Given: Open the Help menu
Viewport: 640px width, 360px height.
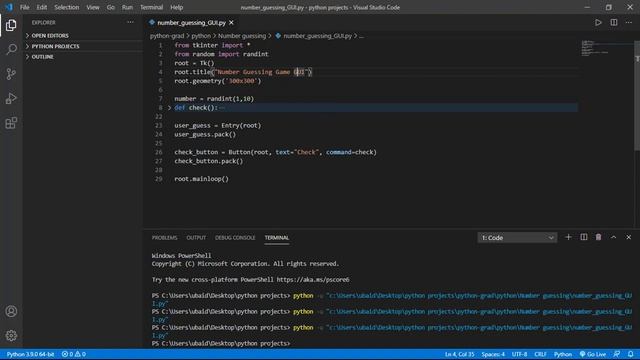Looking at the screenshot, I should pos(176,7).
